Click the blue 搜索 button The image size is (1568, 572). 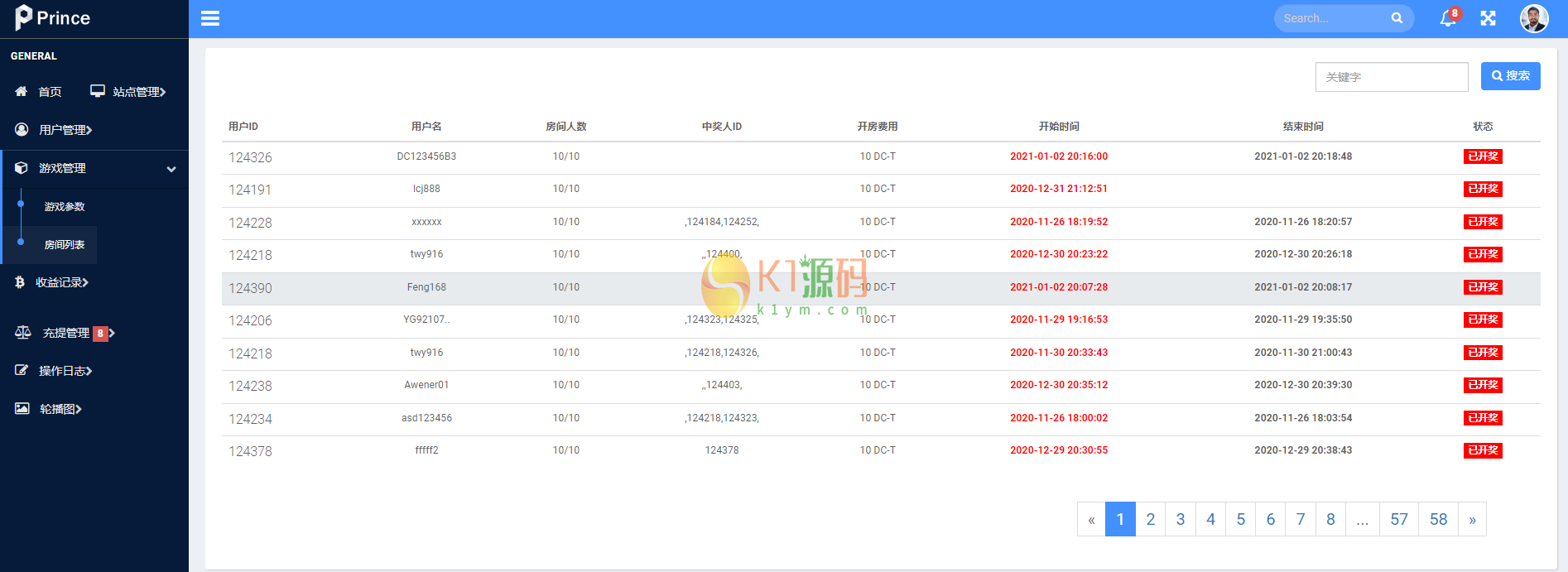[x=1511, y=76]
